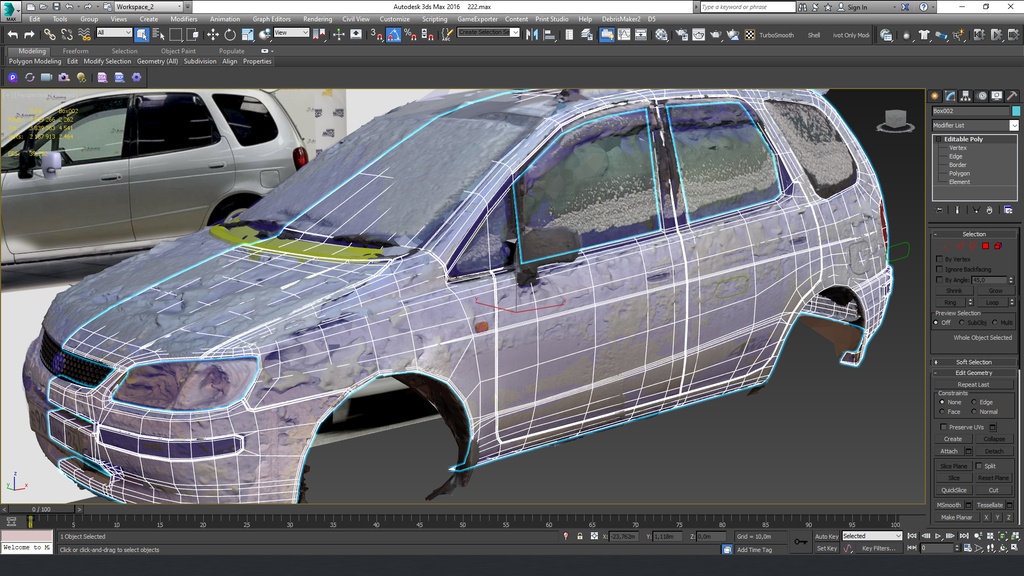Screen dimensions: 1024x576
Task: Activate the Polygon selection icon
Action: click(985, 245)
